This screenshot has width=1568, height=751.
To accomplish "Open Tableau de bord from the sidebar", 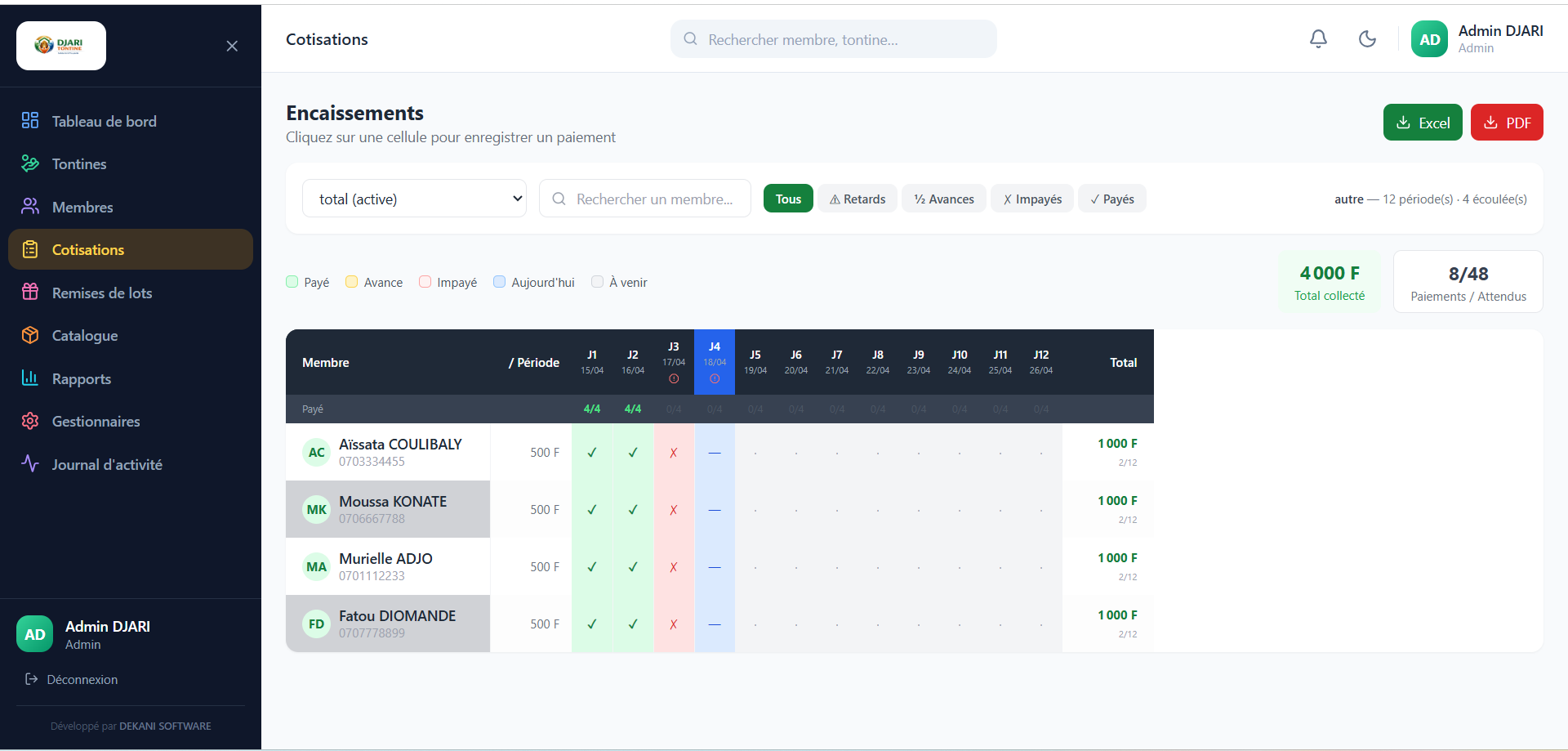I will [x=104, y=121].
